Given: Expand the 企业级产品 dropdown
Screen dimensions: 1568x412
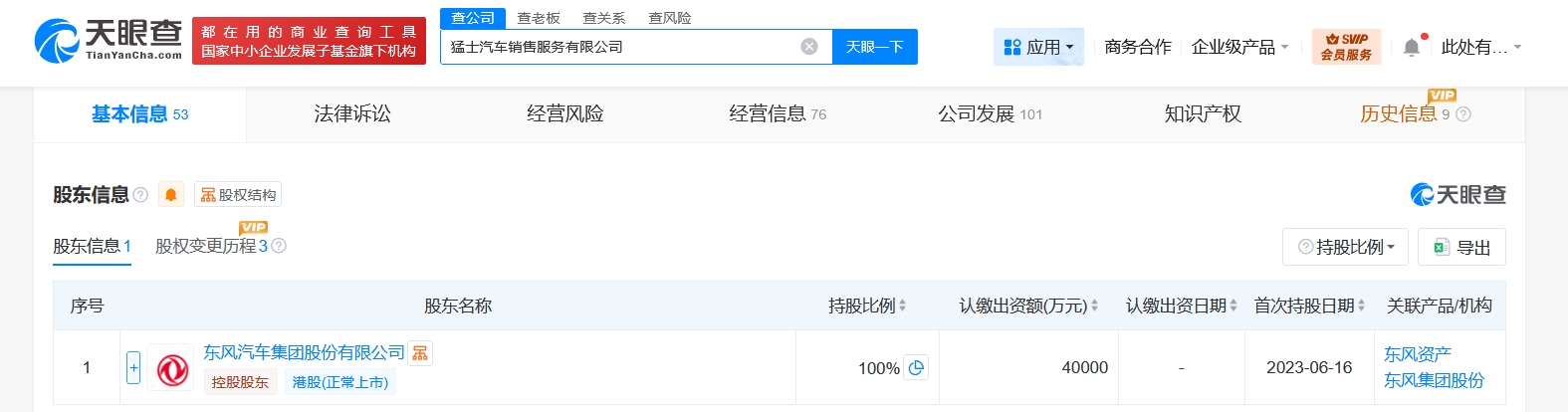Looking at the screenshot, I should coord(1239,47).
